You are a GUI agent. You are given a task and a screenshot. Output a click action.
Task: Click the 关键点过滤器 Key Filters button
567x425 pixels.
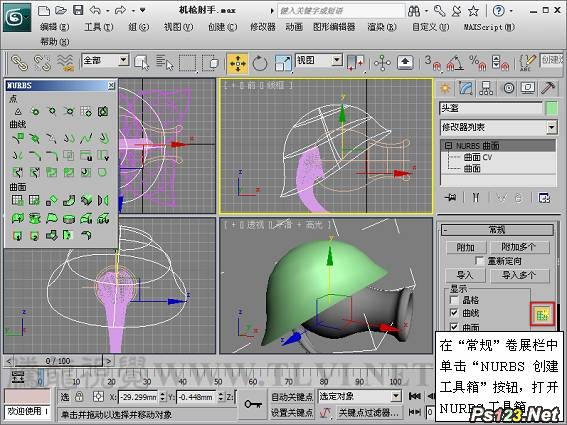coord(368,412)
